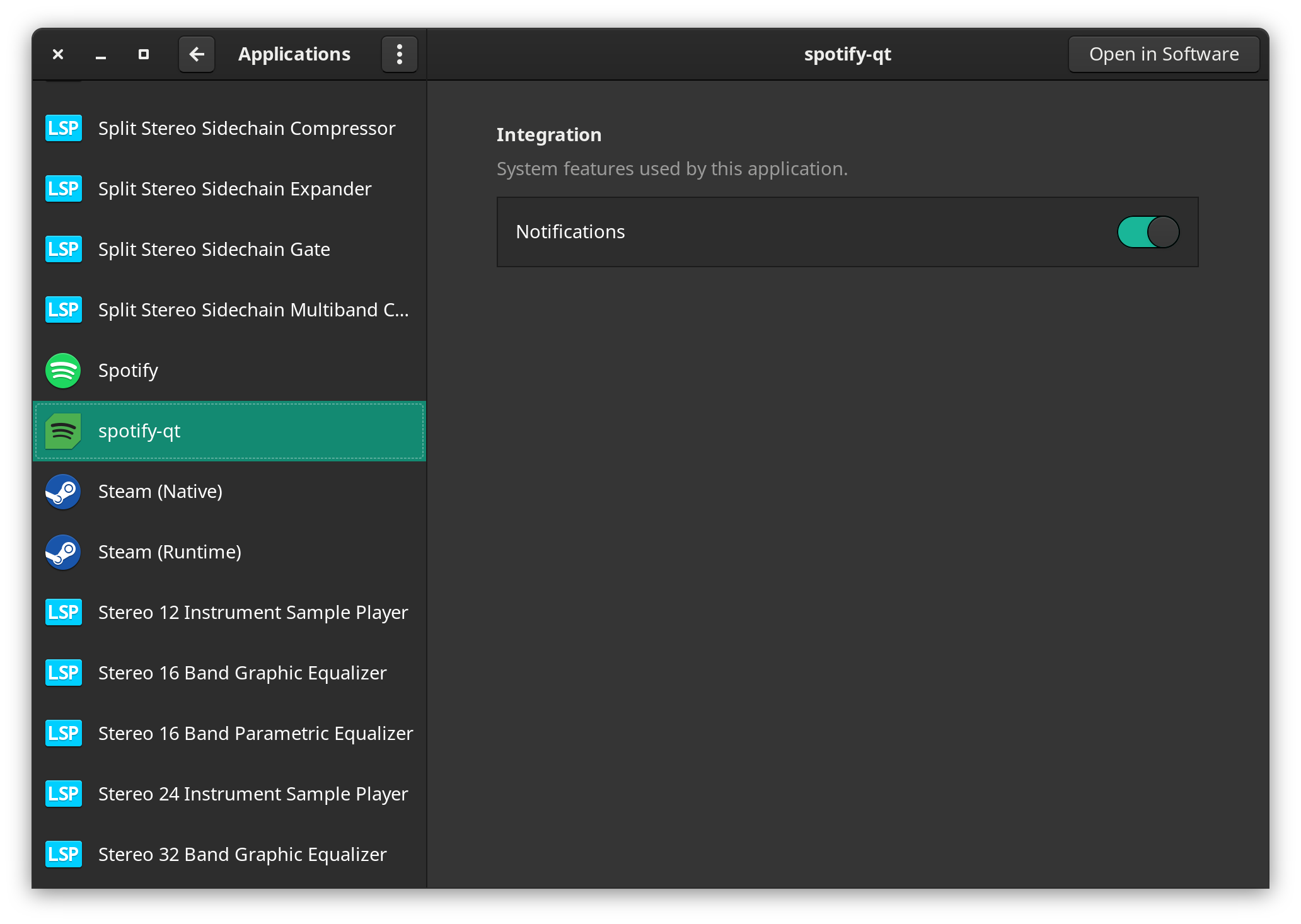This screenshot has width=1301, height=924.
Task: Select the Spotify app icon
Action: pos(63,371)
